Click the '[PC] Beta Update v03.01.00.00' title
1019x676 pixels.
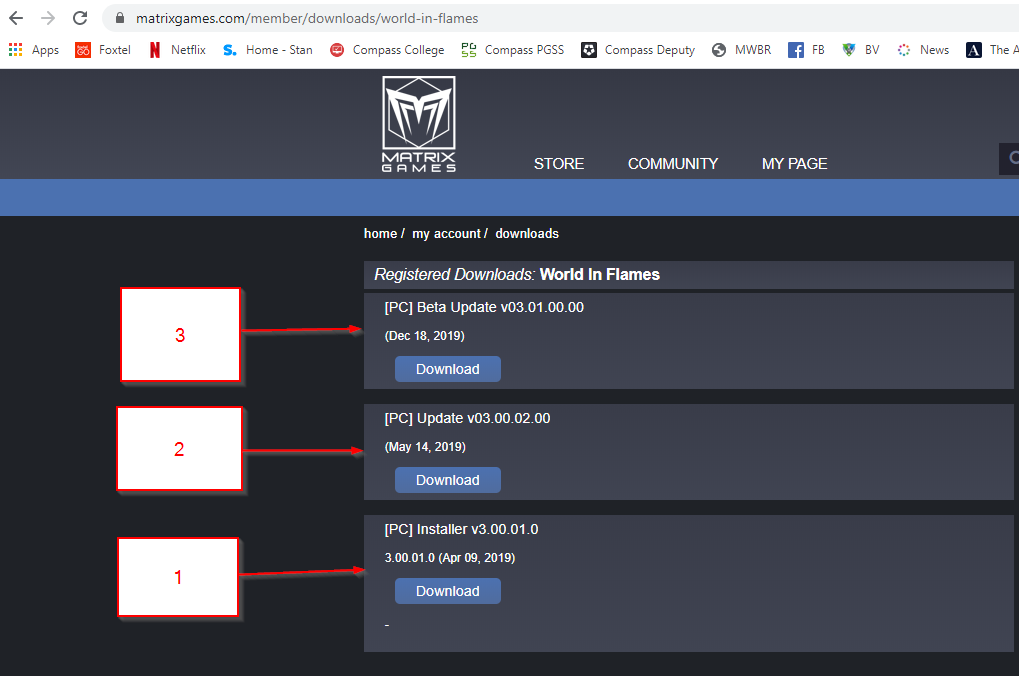point(484,307)
